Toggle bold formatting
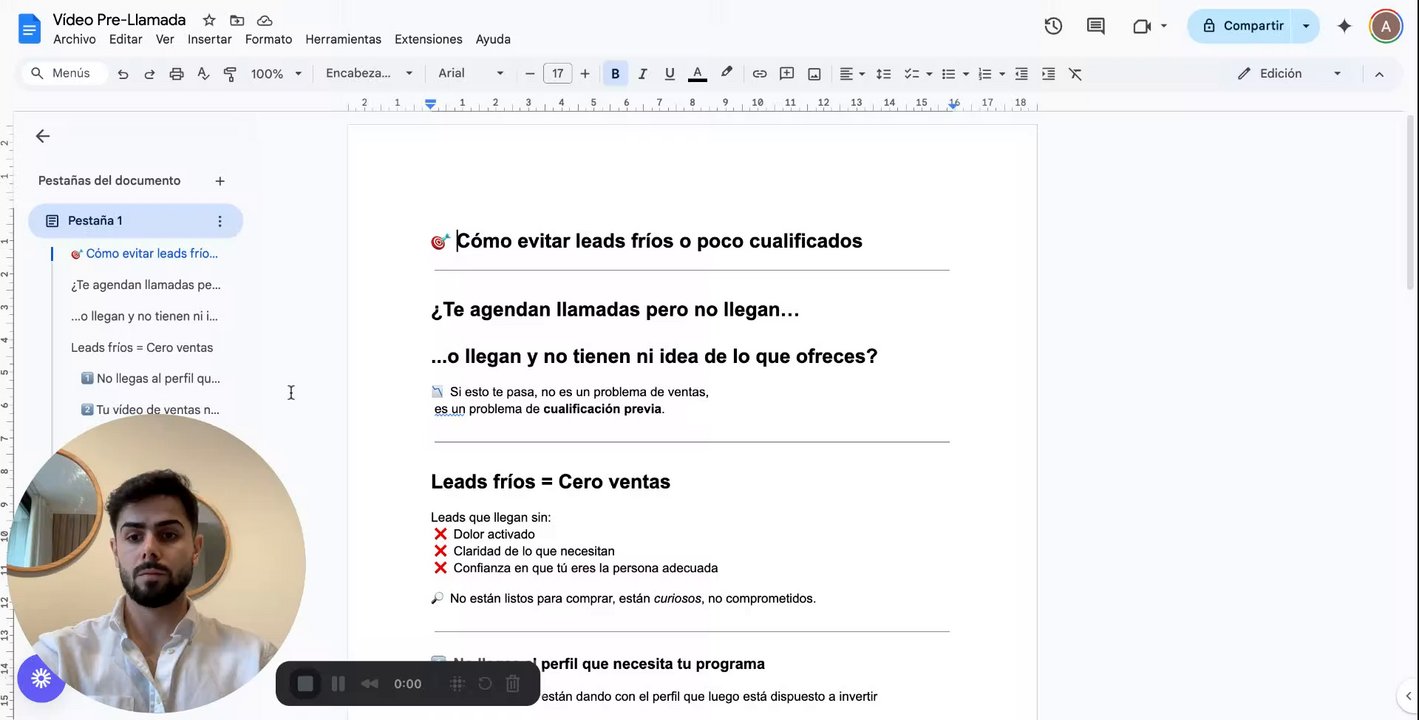Image resolution: width=1419 pixels, height=720 pixels. pyautogui.click(x=615, y=74)
